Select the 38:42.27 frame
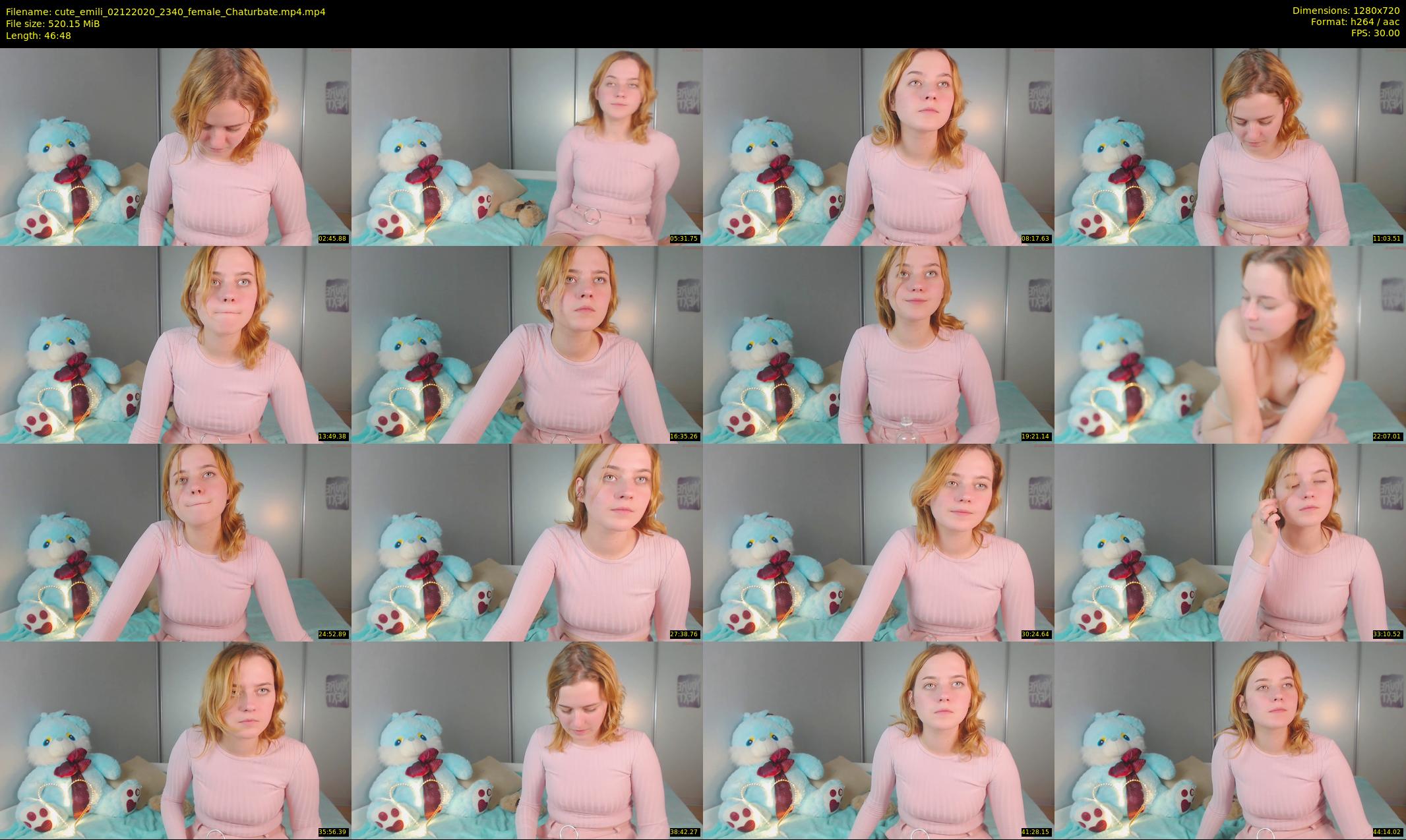This screenshot has height=840, width=1406. click(527, 740)
